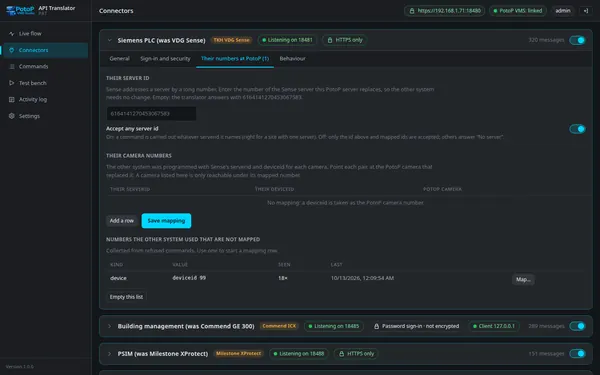Click the Live flow sidebar icon
Screen dimensions: 600x375
click(x=11, y=34)
